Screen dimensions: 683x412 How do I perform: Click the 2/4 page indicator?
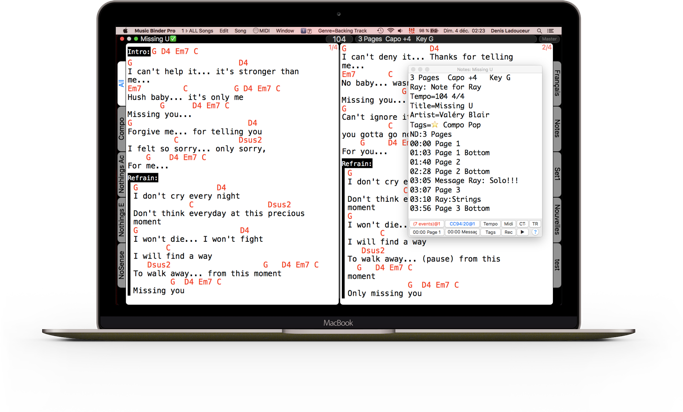coord(547,47)
